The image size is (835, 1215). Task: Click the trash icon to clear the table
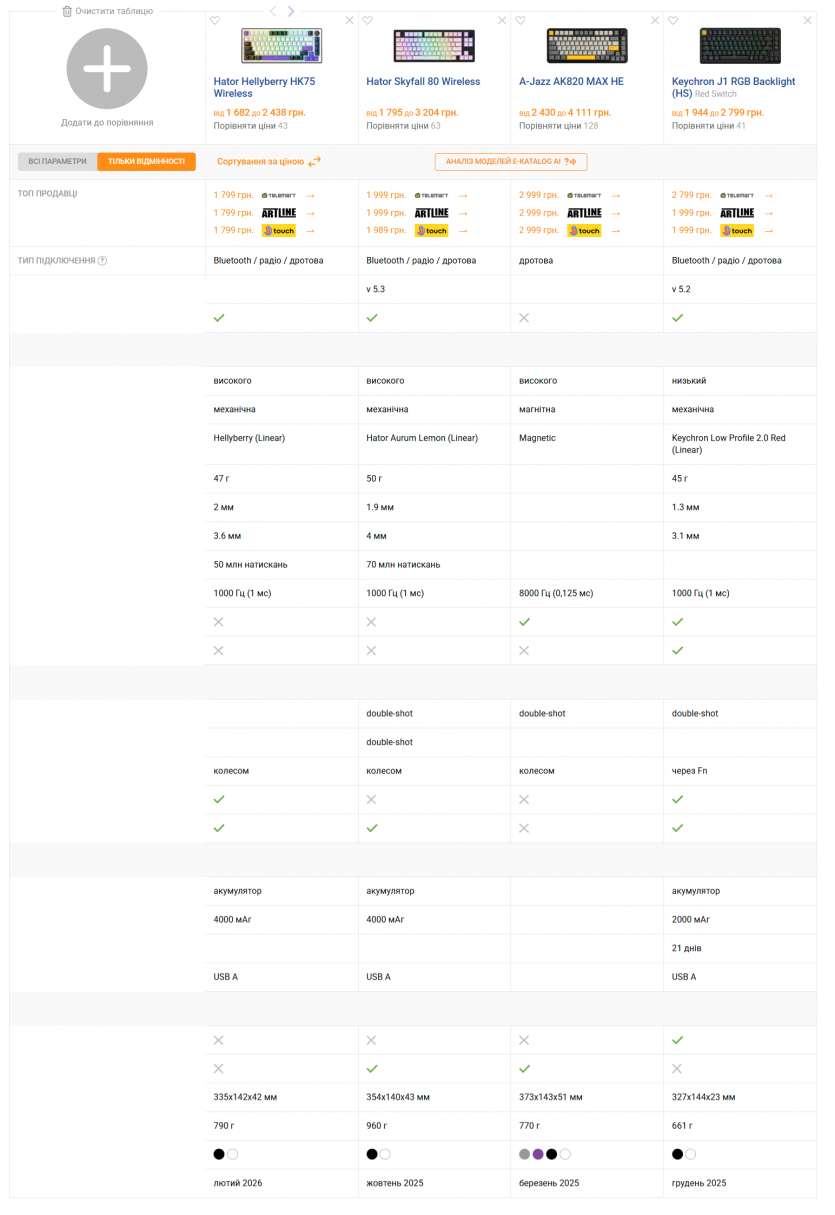point(67,11)
